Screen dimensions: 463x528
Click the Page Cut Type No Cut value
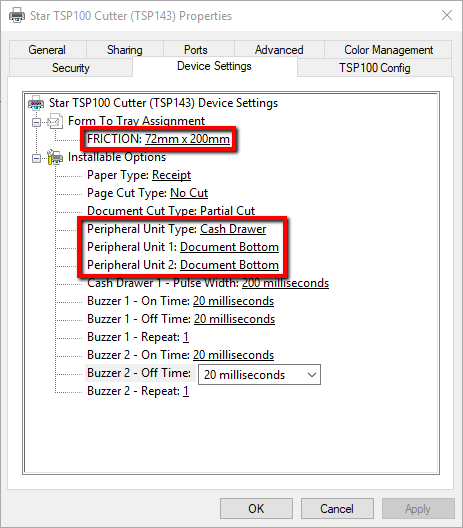[x=189, y=193]
